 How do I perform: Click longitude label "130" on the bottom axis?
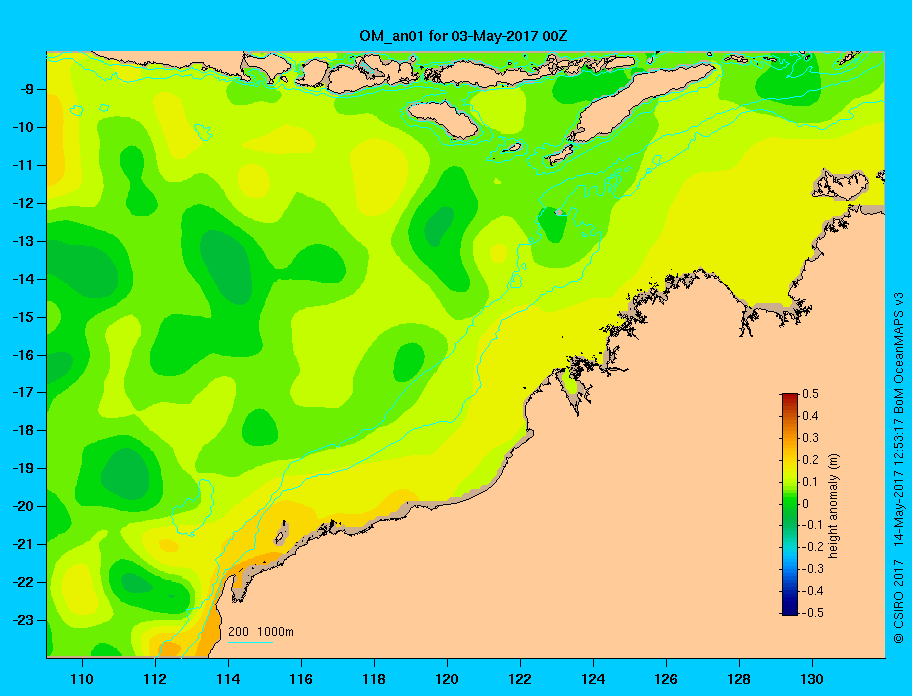812,679
